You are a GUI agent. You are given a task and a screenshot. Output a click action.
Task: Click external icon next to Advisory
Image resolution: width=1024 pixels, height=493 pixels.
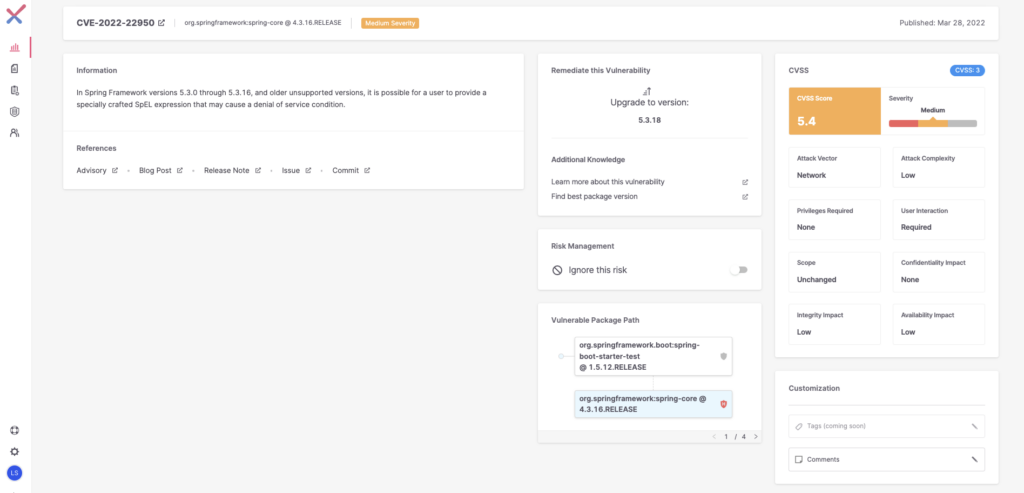[x=115, y=170]
